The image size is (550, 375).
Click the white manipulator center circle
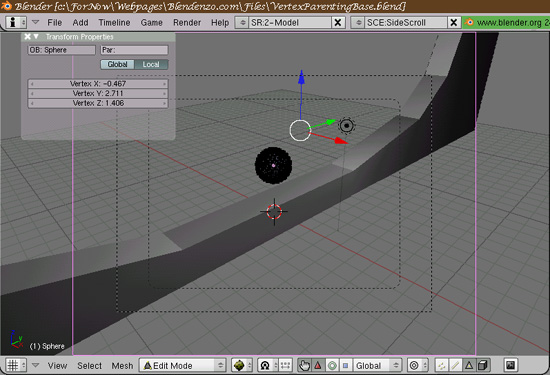tap(300, 130)
